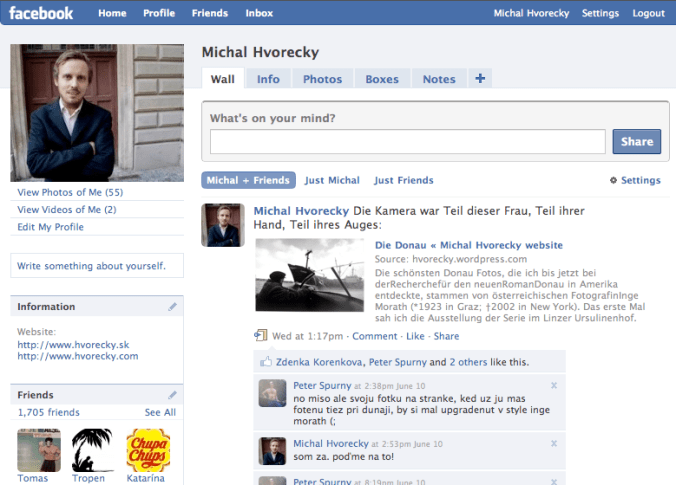Image resolution: width=676 pixels, height=485 pixels.
Task: Click the pencil icon in Friends box
Action: pos(172,395)
